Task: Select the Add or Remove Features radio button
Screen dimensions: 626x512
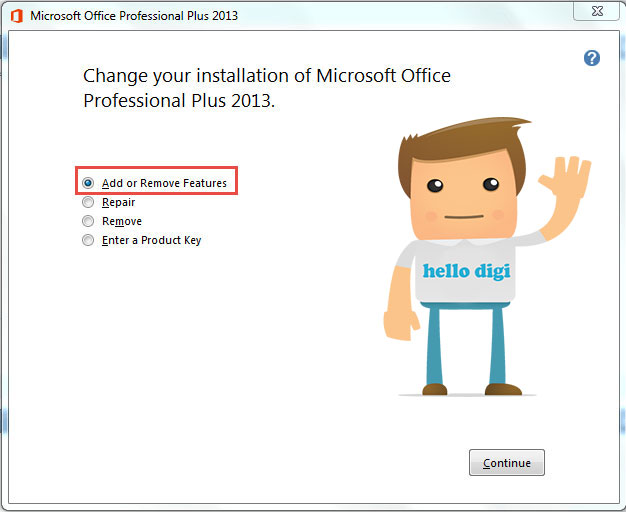Action: (88, 184)
